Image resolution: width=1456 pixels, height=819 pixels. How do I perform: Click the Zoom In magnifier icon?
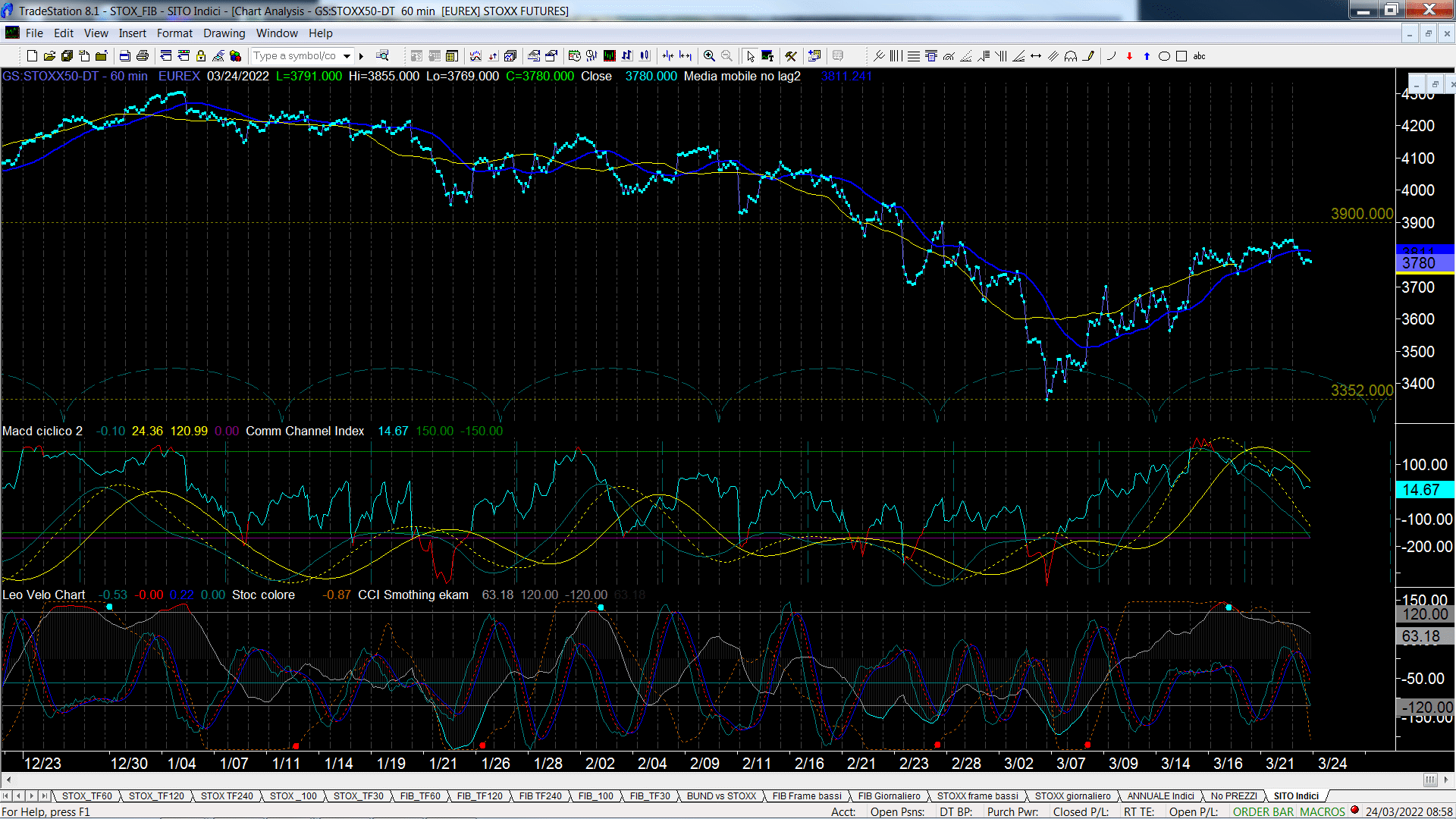709,55
